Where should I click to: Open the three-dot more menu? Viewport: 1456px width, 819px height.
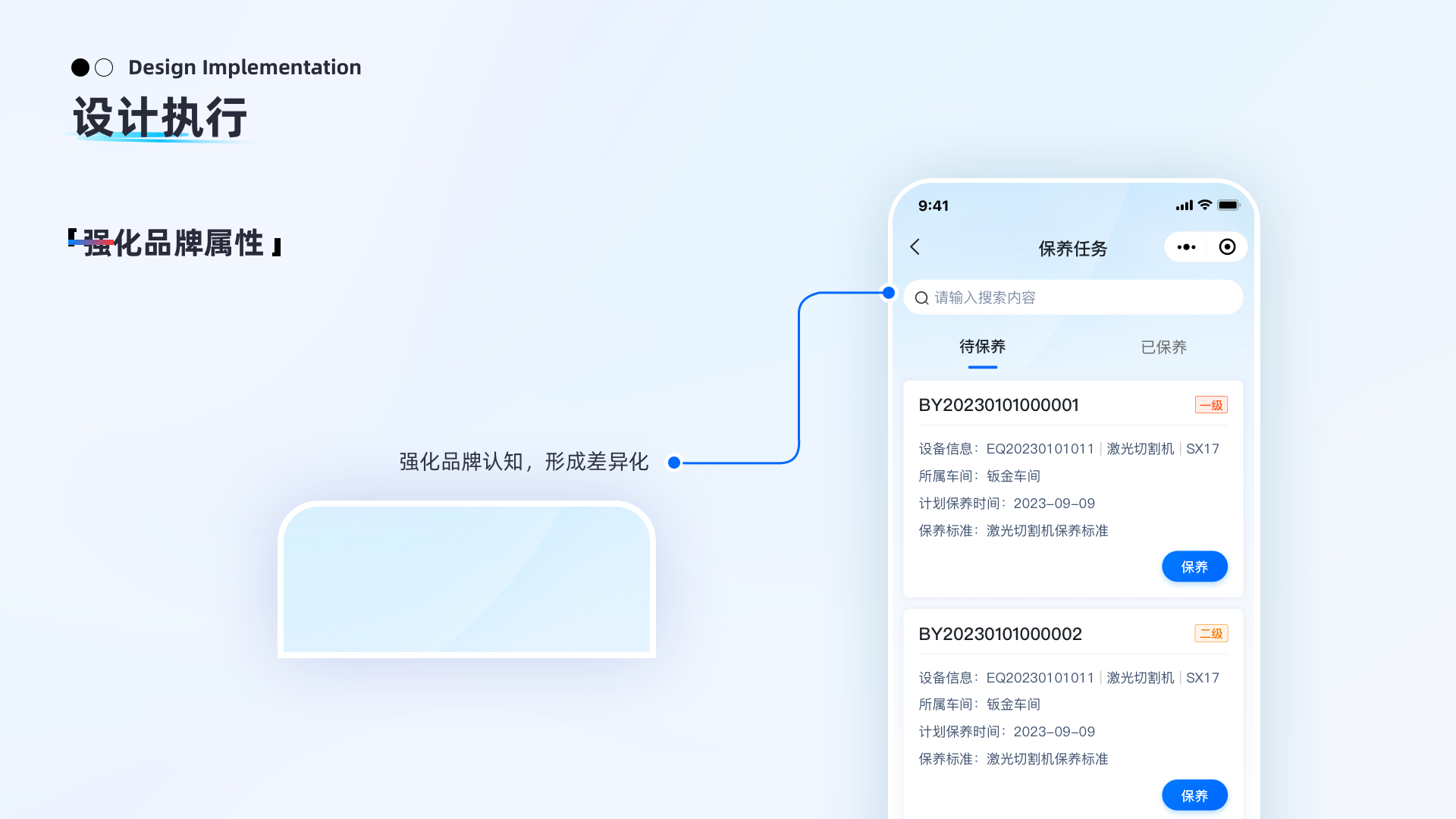[1186, 247]
